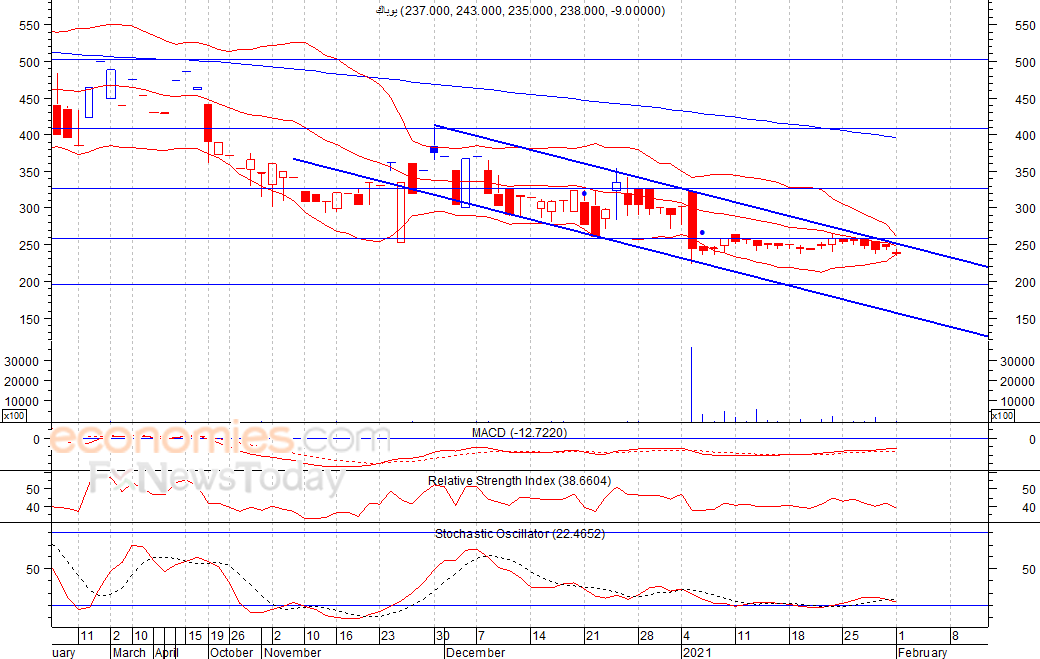Click the MACD zero label on left axis
This screenshot has width=1040, height=659.
36,440
